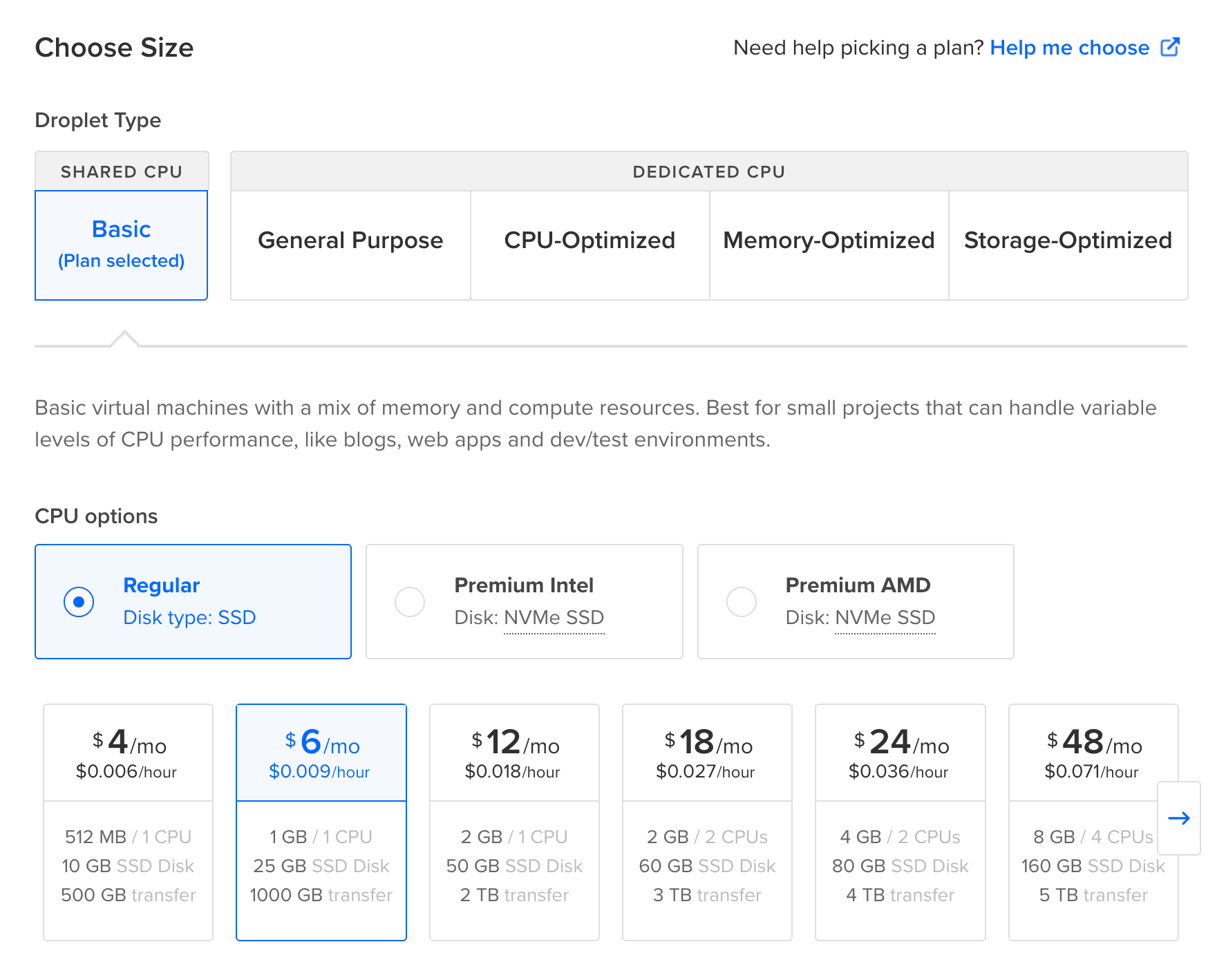This screenshot has width=1226, height=980.
Task: Click the (Plan selected) label
Action: 122,261
